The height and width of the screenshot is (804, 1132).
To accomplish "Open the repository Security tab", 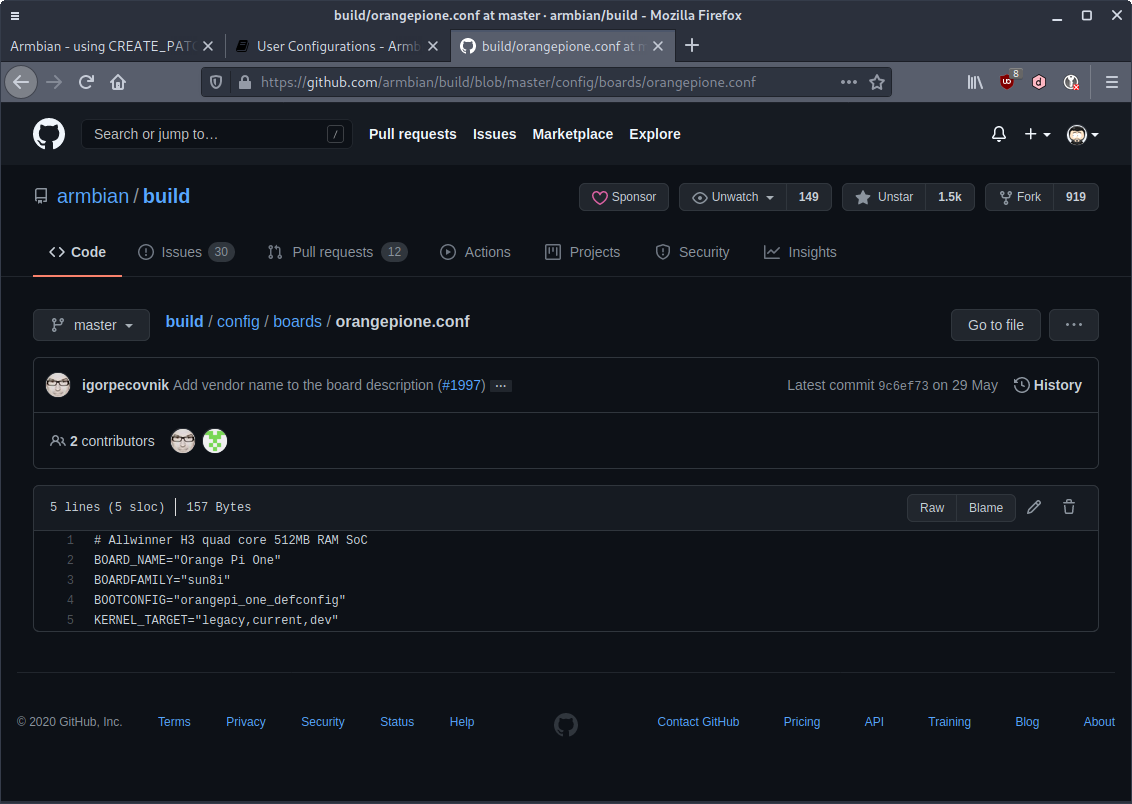I will pyautogui.click(x=692, y=252).
